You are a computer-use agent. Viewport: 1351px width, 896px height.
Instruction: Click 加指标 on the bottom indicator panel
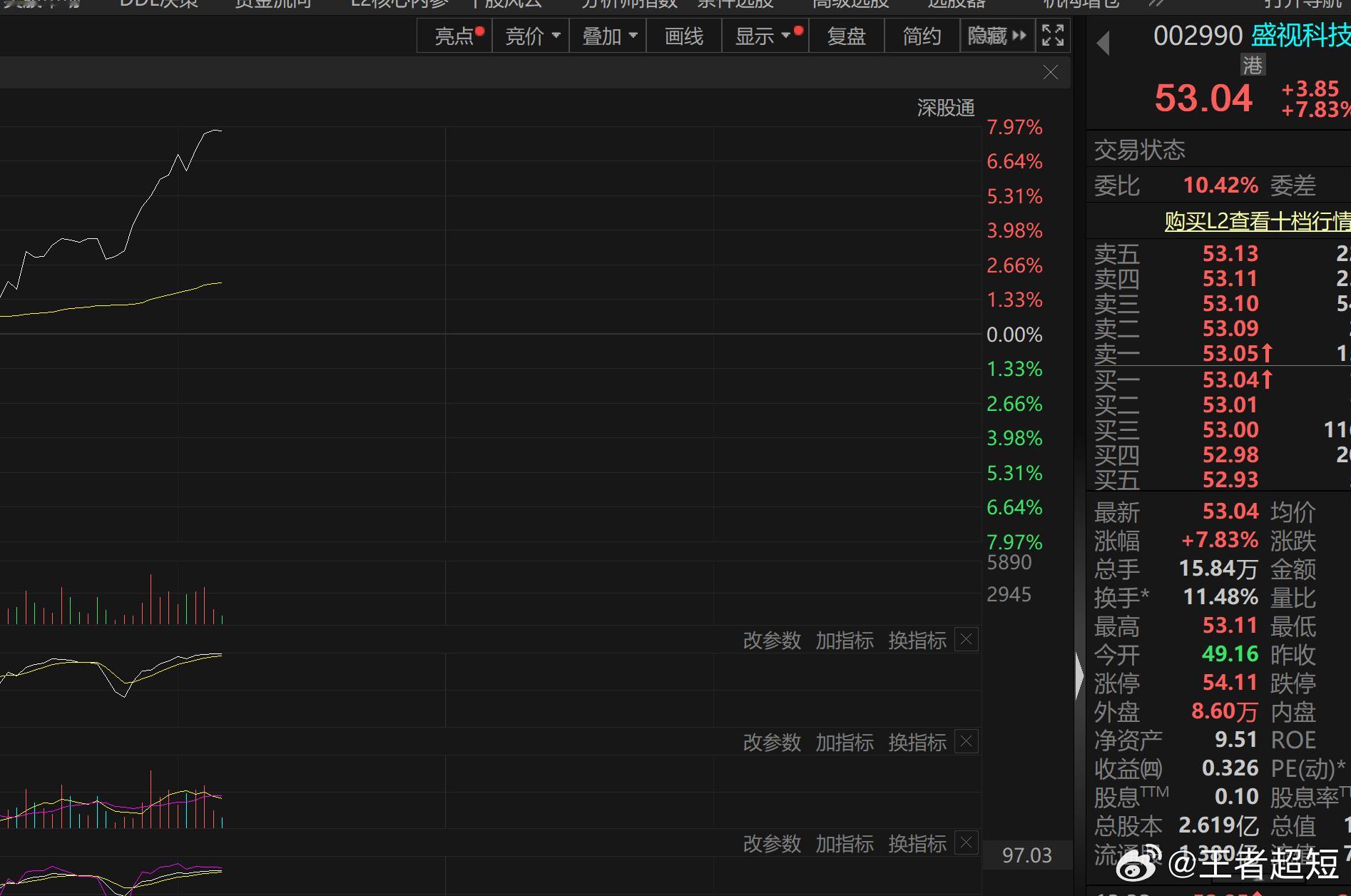845,844
